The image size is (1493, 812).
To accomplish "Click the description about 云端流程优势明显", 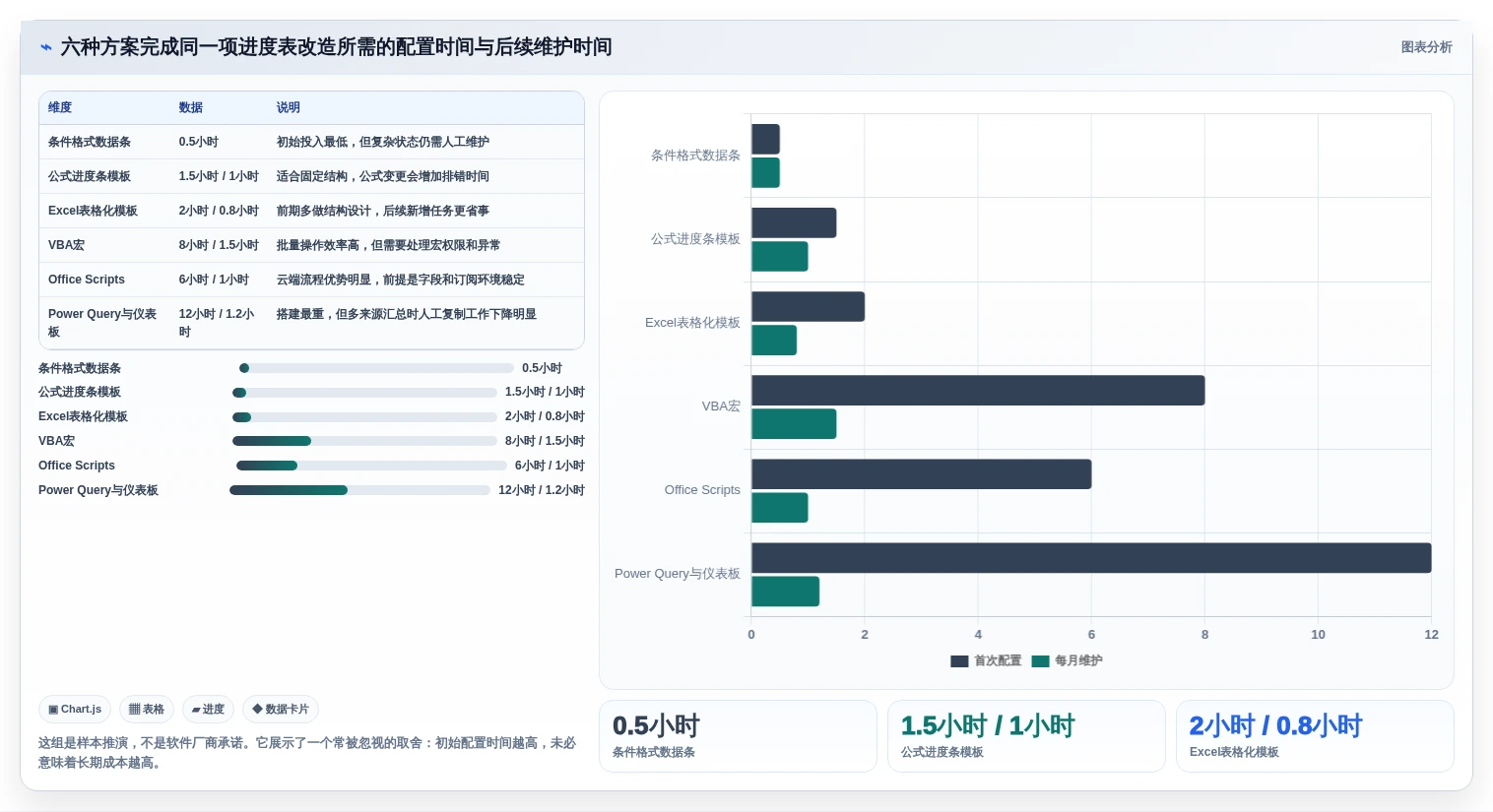I will [x=400, y=280].
